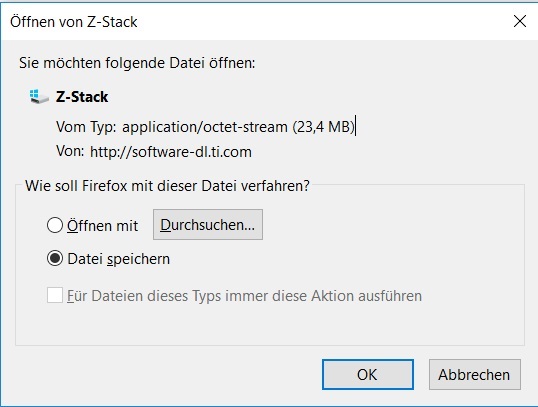The width and height of the screenshot is (538, 407).
Task: Close the Öffnen von Z-Stack dialog
Action: (x=520, y=21)
